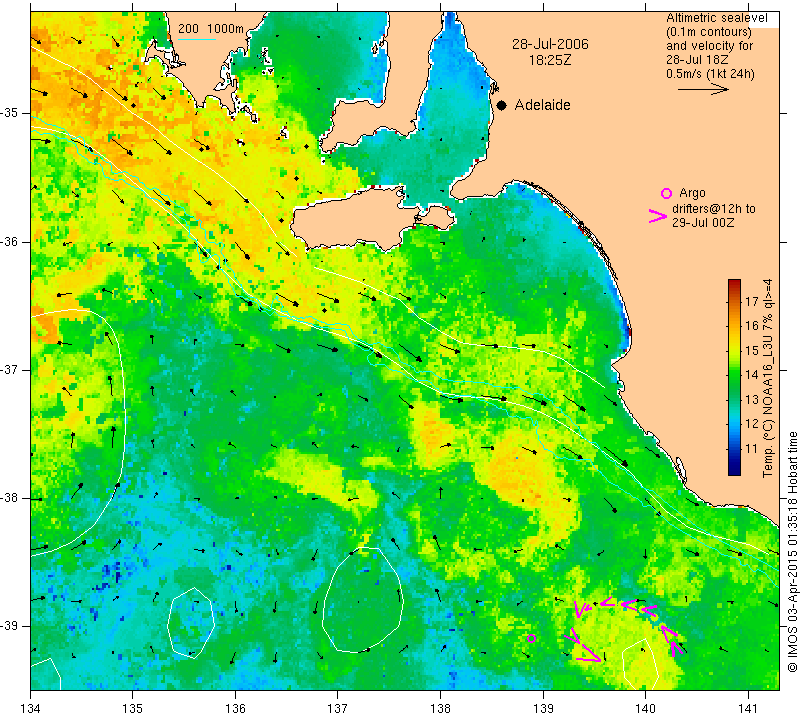Click the colorbar tick label 11
This screenshot has height=720, width=800.
pyautogui.click(x=752, y=449)
